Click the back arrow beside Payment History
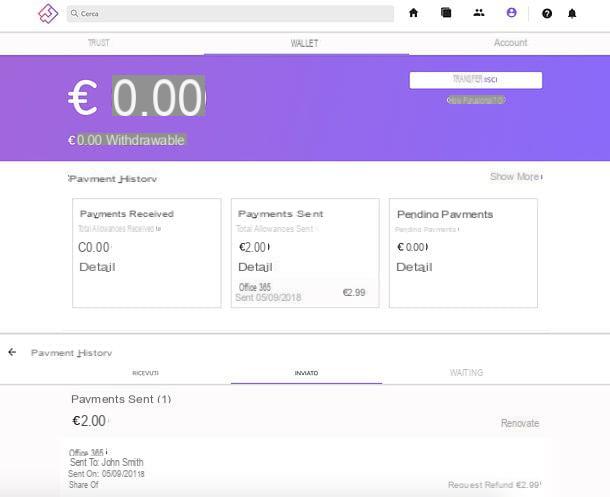This screenshot has height=497, width=610. 12,353
